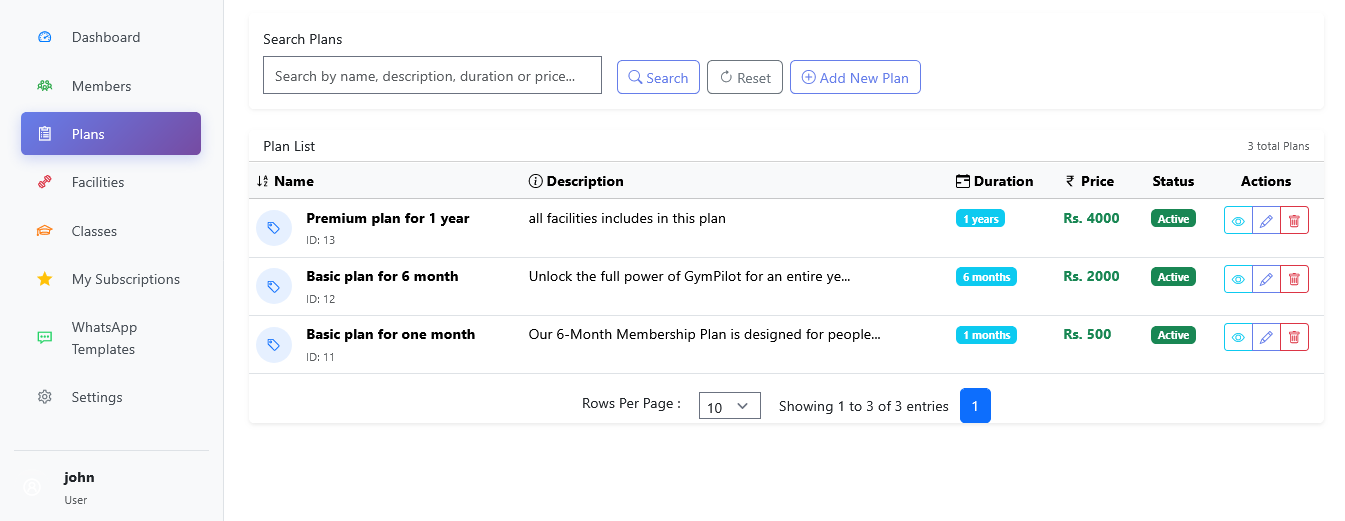Viewport: 1345px width, 521px height.
Task: Click 'Basic plan for 6 month' name
Action: tap(382, 276)
